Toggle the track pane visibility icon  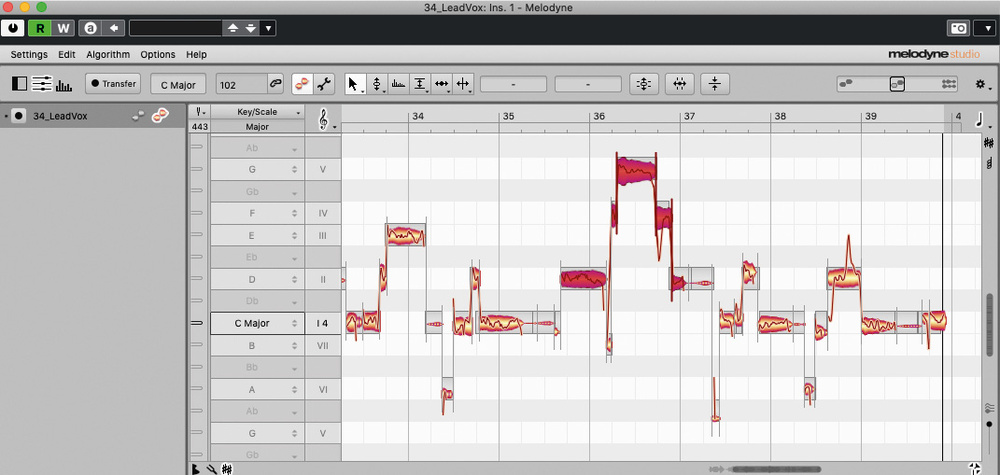coord(19,84)
